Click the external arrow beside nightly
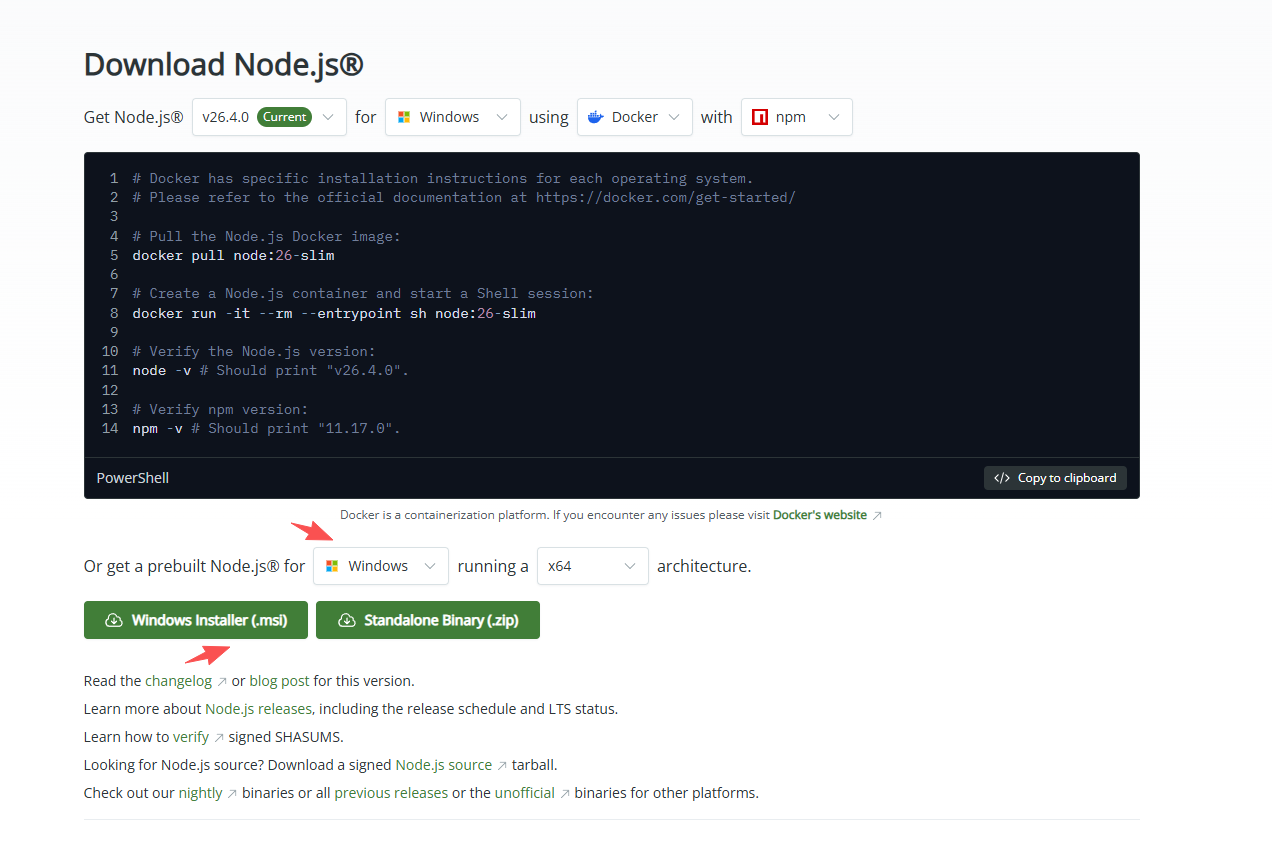The height and width of the screenshot is (851, 1272). coord(232,794)
